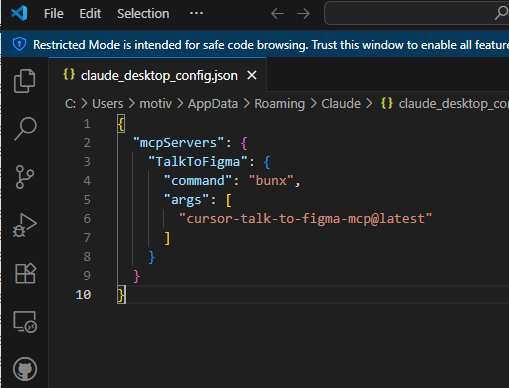This screenshot has height=388, width=509.
Task: Open Remote Explorer view
Action: coord(25,322)
